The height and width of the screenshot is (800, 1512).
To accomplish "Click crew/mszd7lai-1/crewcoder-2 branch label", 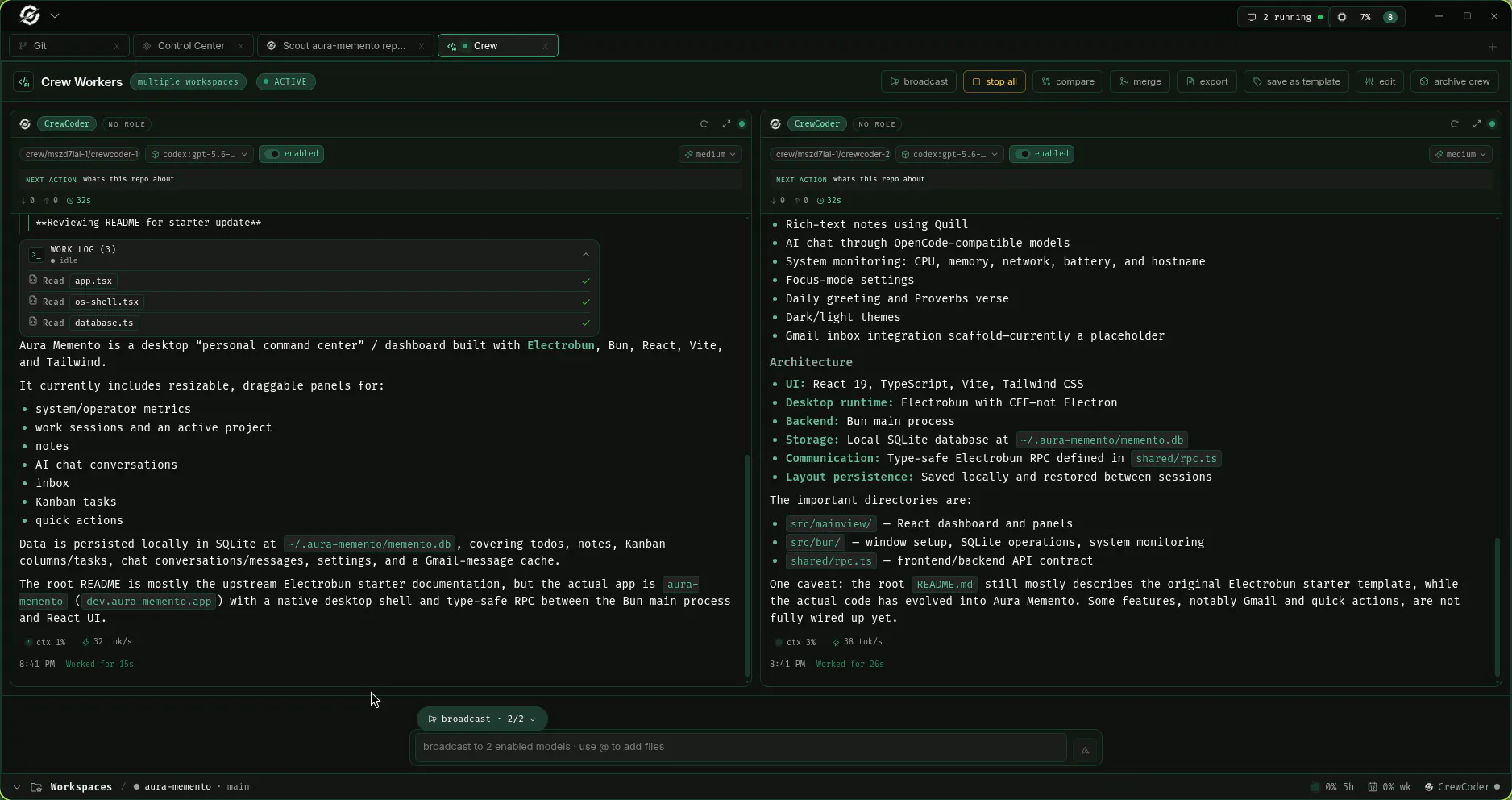I will [833, 154].
